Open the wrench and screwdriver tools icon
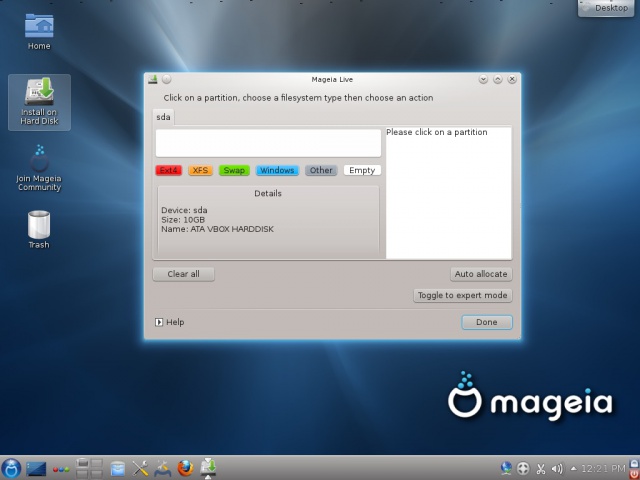Image resolution: width=640 pixels, height=480 pixels. pyautogui.click(x=140, y=469)
